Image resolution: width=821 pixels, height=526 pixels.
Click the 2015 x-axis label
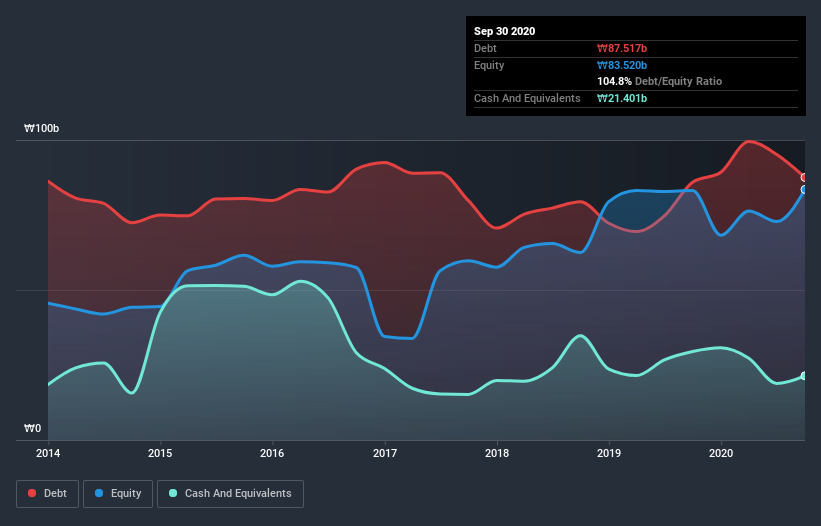click(160, 453)
